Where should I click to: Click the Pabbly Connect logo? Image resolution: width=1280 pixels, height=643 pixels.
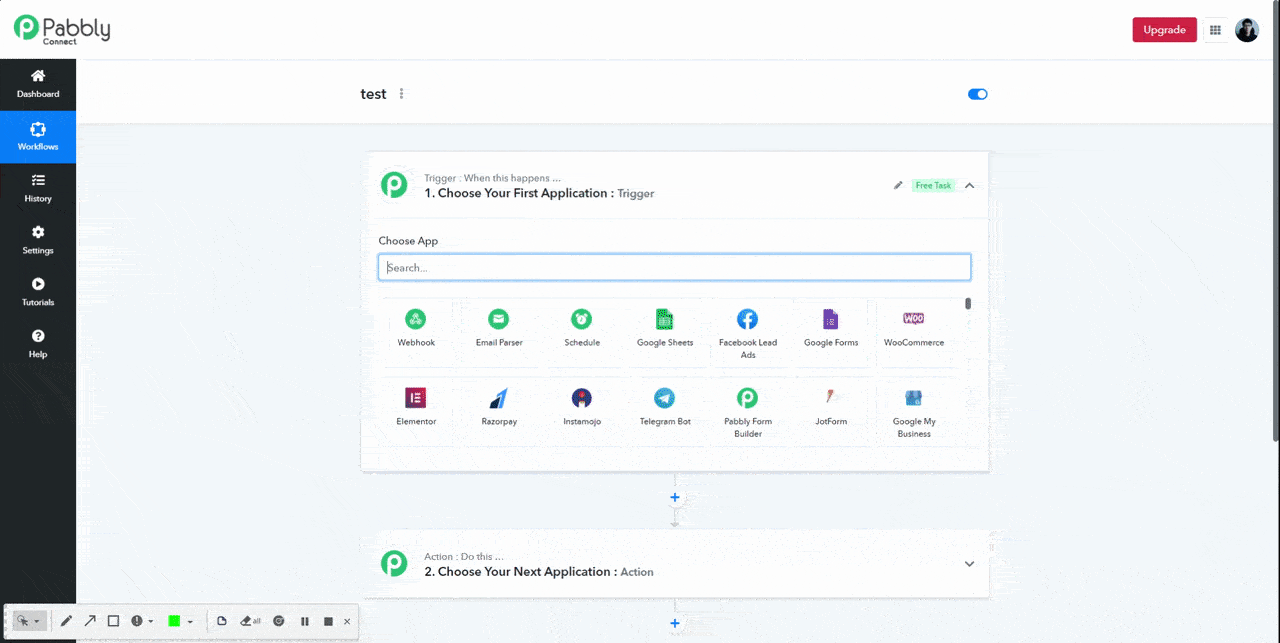pyautogui.click(x=62, y=29)
